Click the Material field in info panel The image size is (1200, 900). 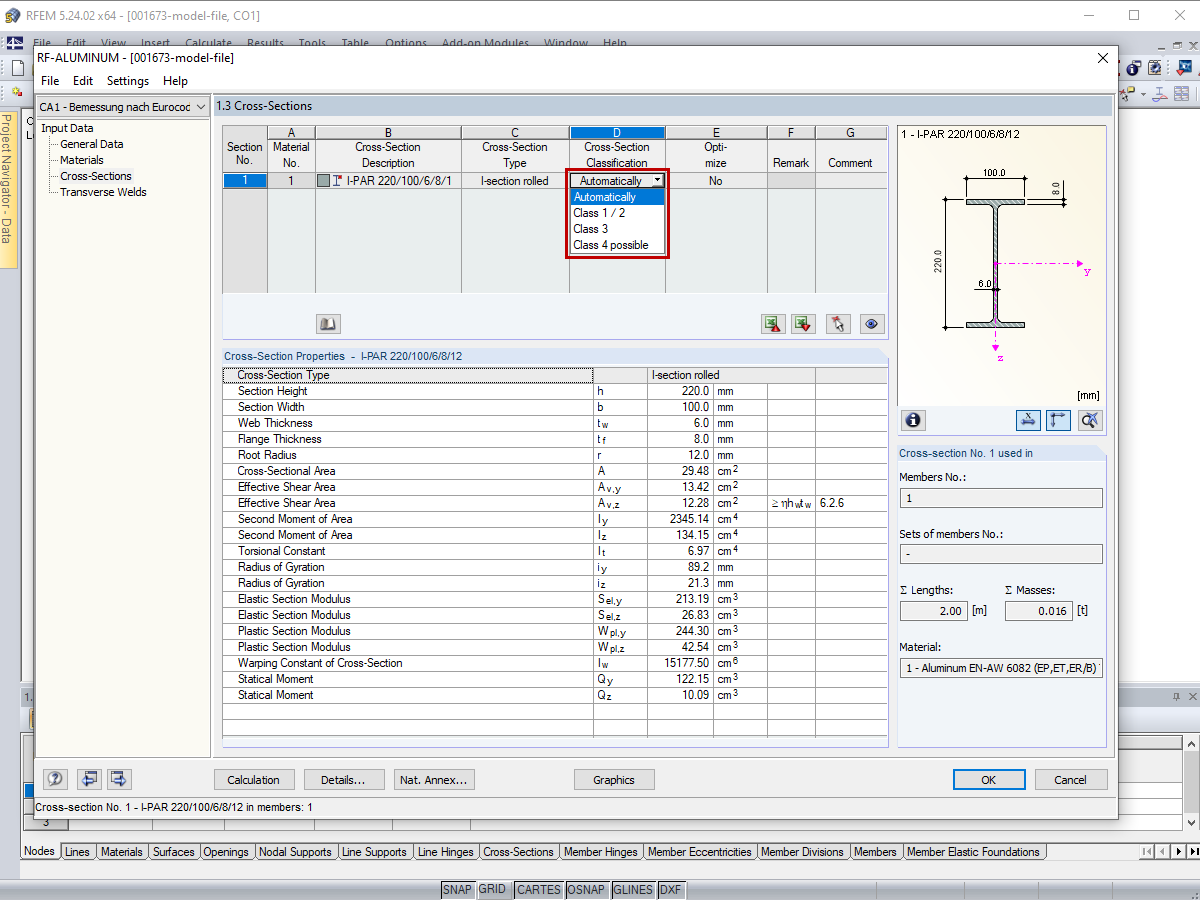click(1001, 668)
